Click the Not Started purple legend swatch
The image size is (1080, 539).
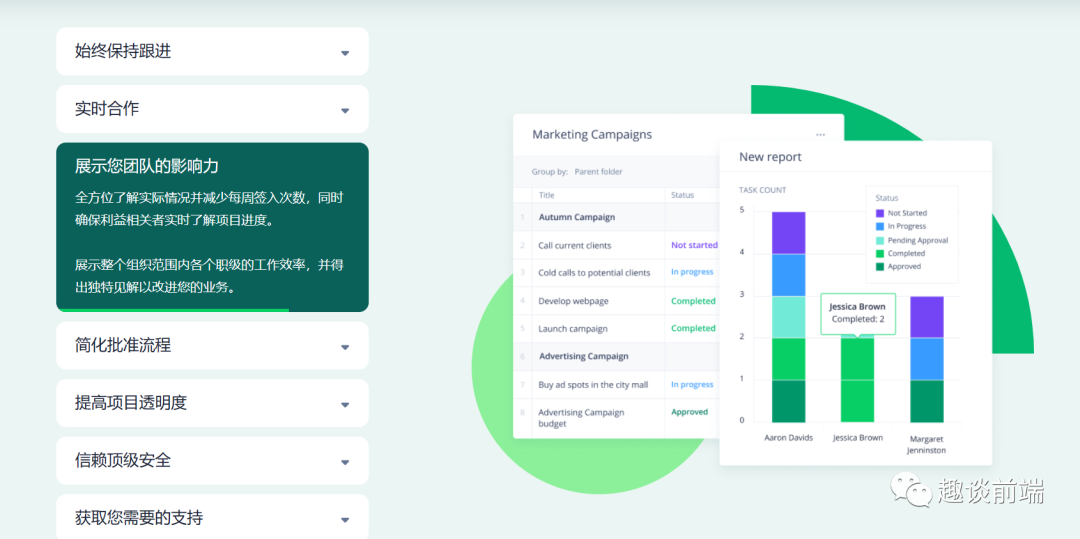[x=880, y=213]
